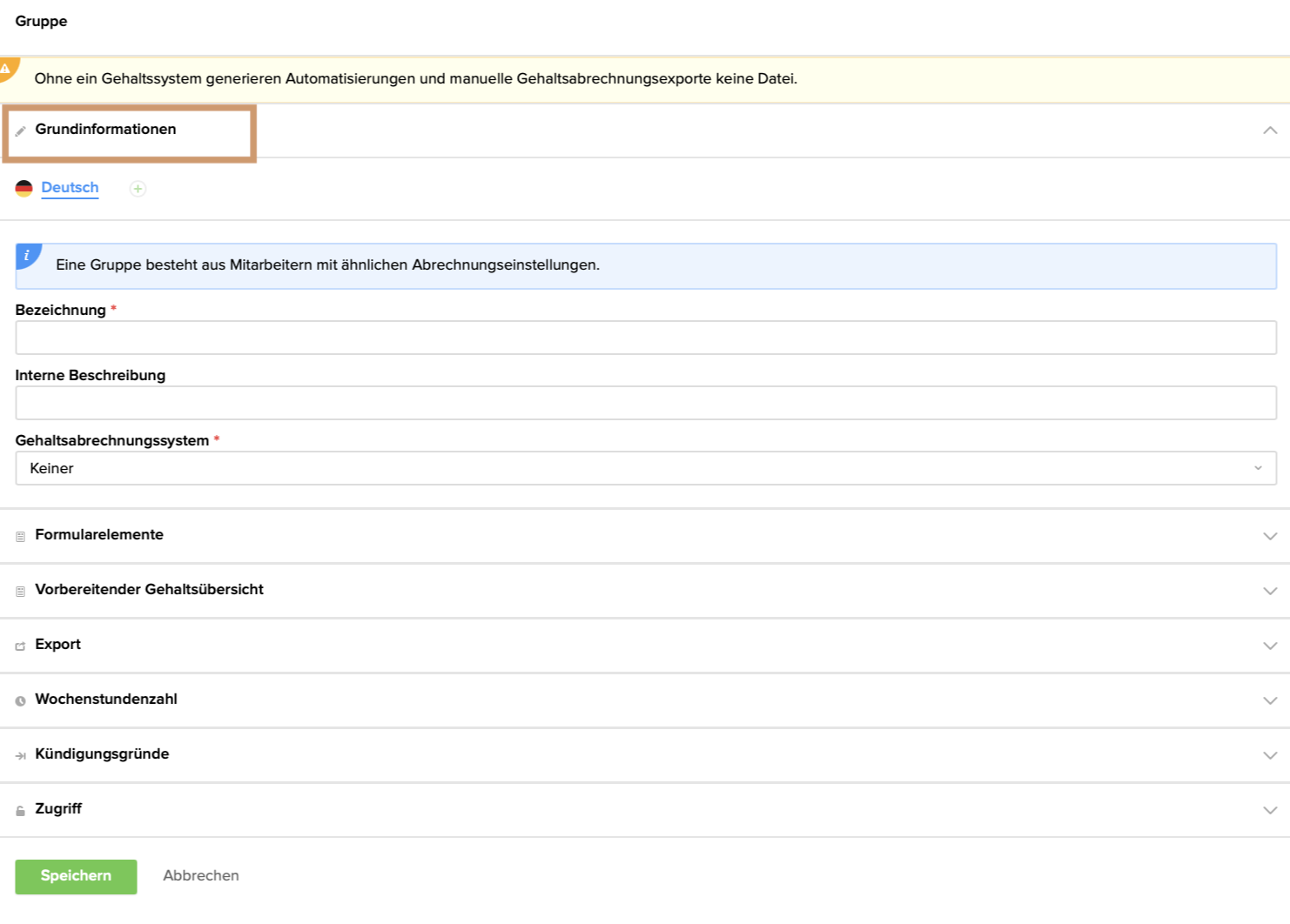This screenshot has height=924, width=1290.
Task: Click the lock icon beside Zugriff
Action: pos(20,811)
